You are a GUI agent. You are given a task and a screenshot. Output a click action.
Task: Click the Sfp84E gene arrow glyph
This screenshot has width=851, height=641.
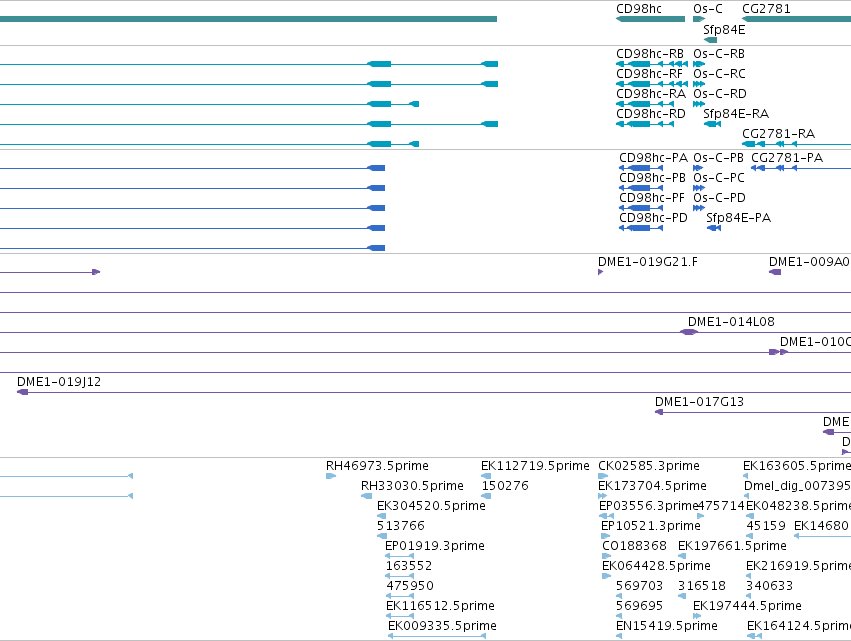coord(710,40)
